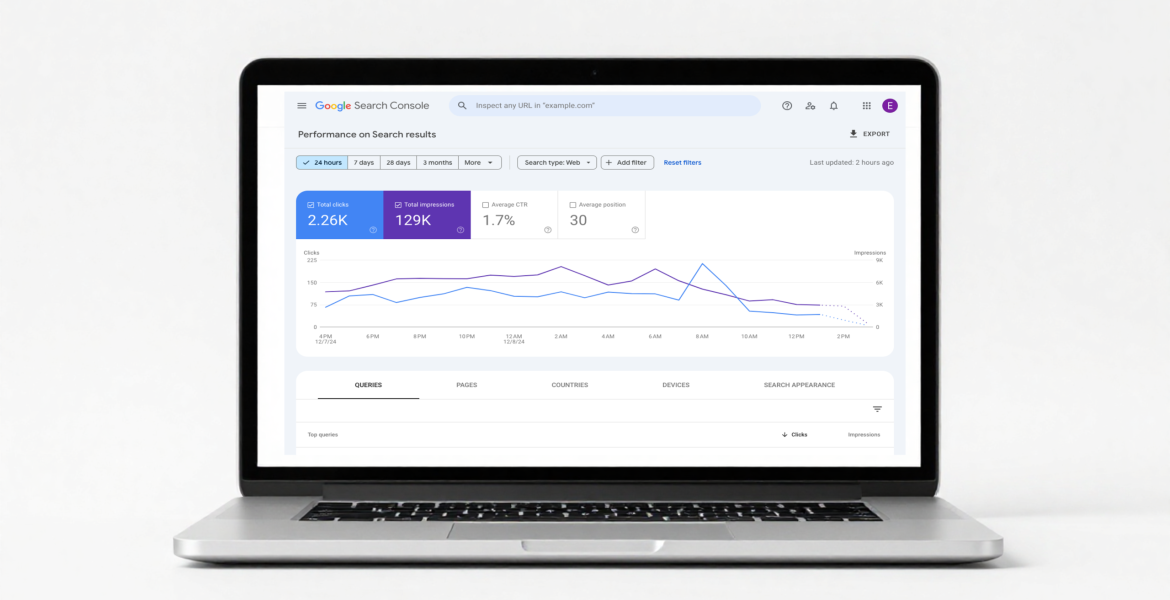Switch to the Pages tab
This screenshot has width=1170, height=600.
coord(467,385)
